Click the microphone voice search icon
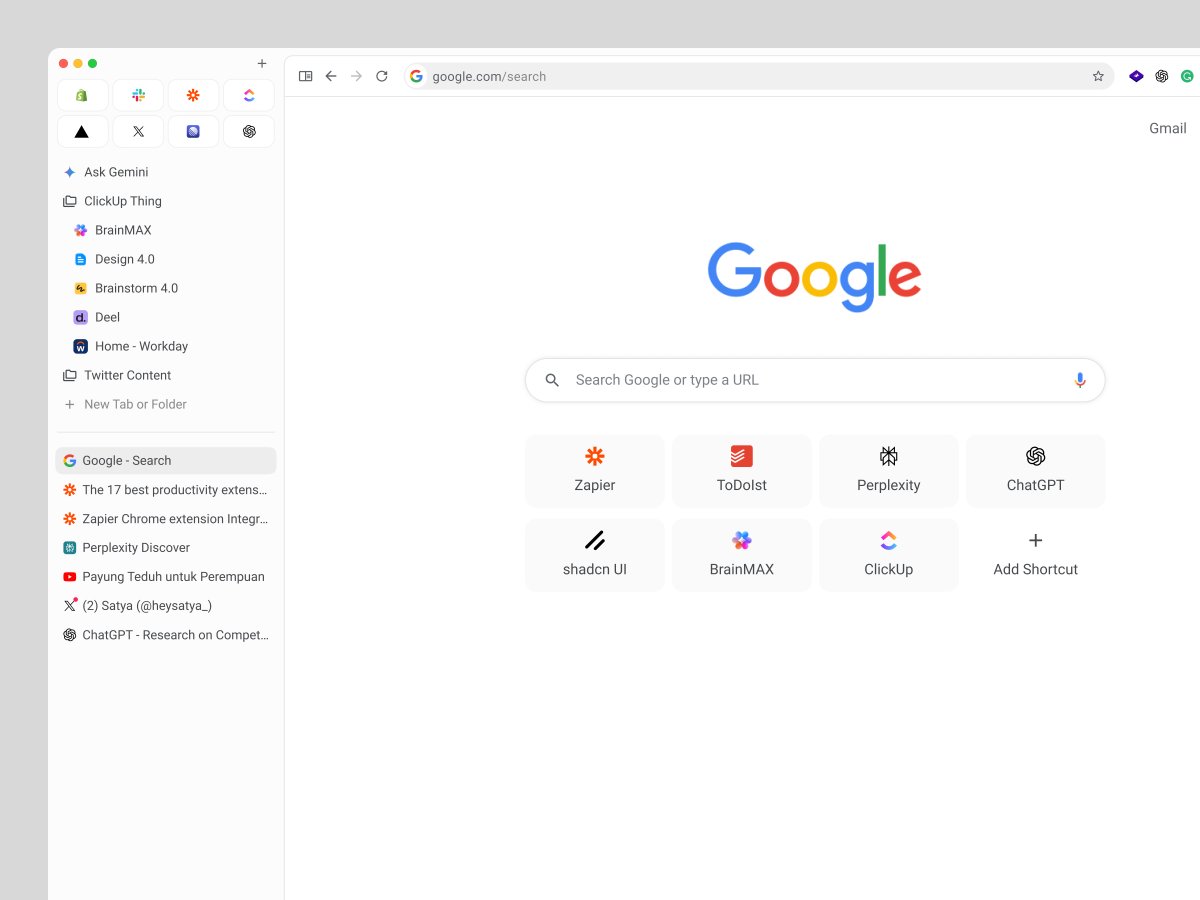This screenshot has width=1200, height=900. 1079,380
